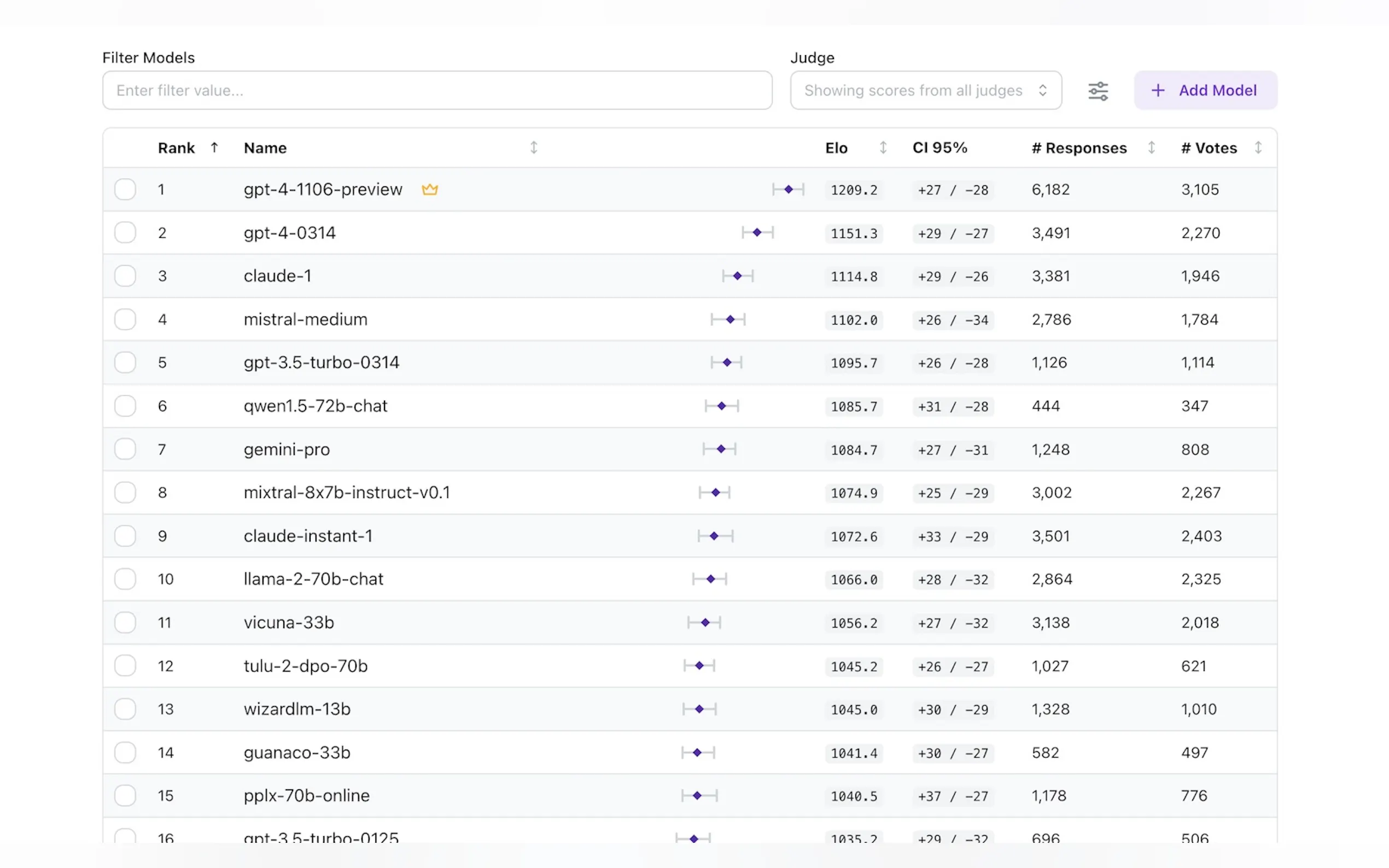The height and width of the screenshot is (868, 1389).
Task: Sort by Name using sort arrows
Action: [533, 148]
